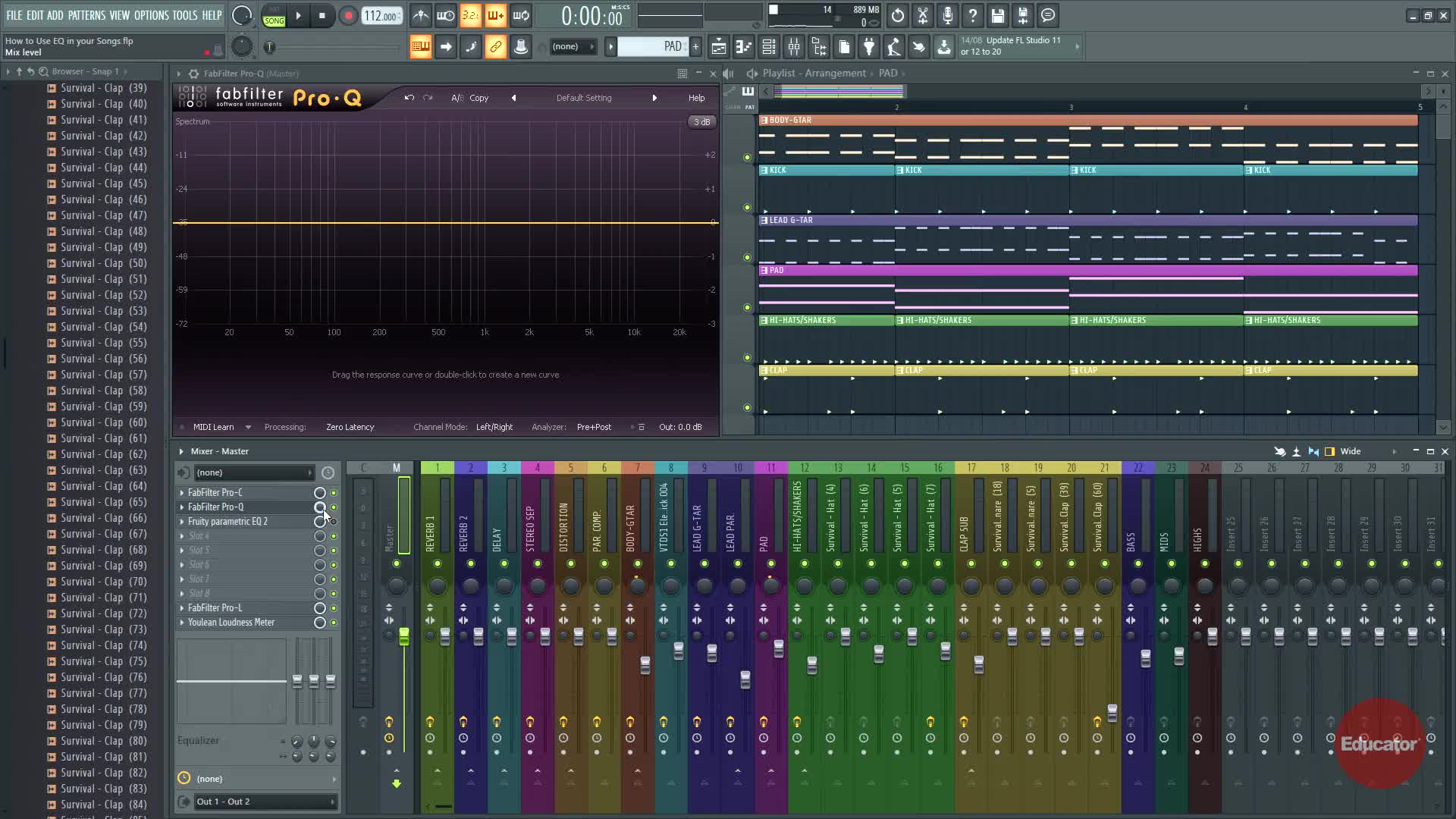Click the Pro-Q undo arrow

coord(409,98)
